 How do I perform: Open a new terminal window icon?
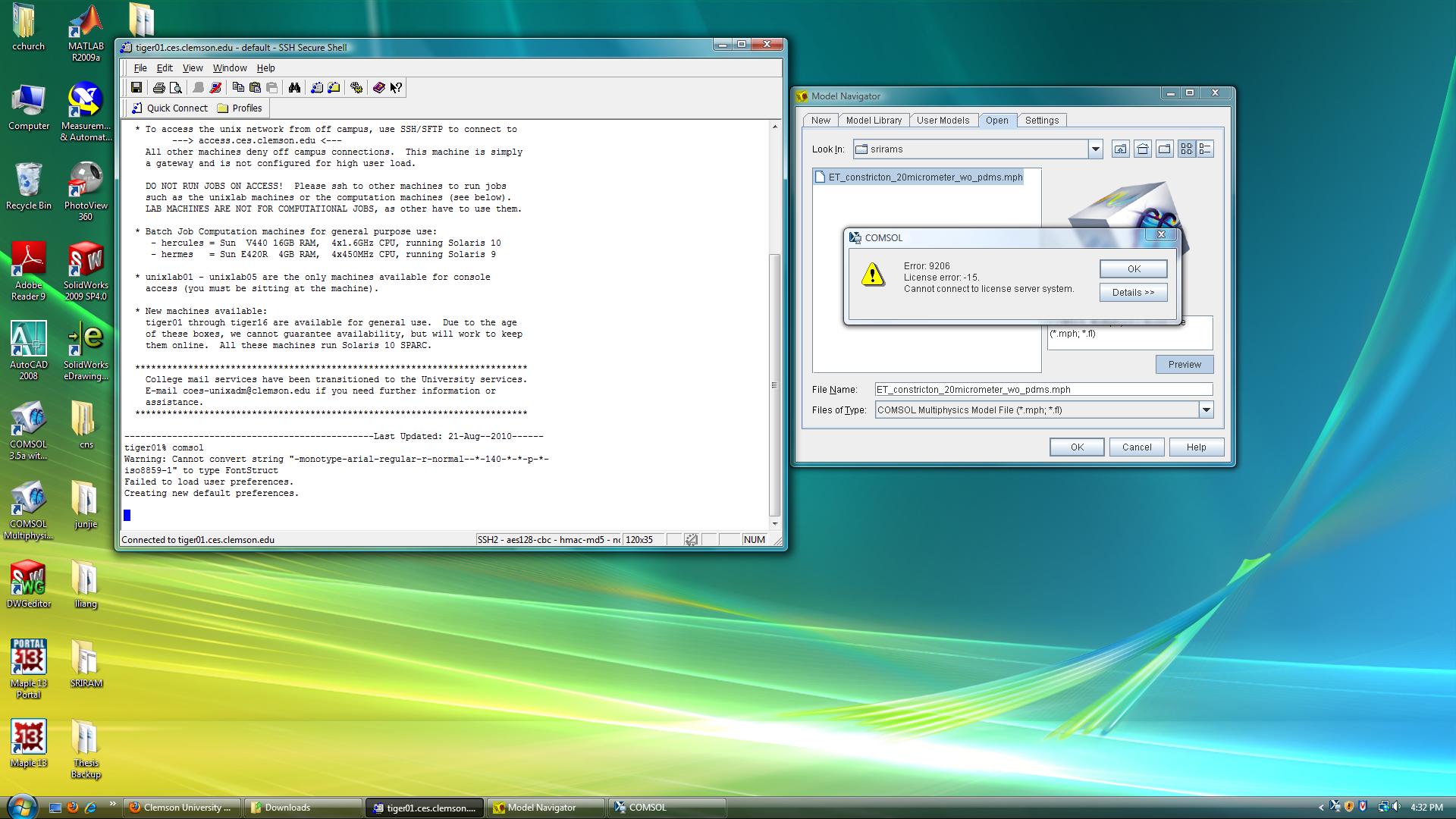(x=317, y=88)
